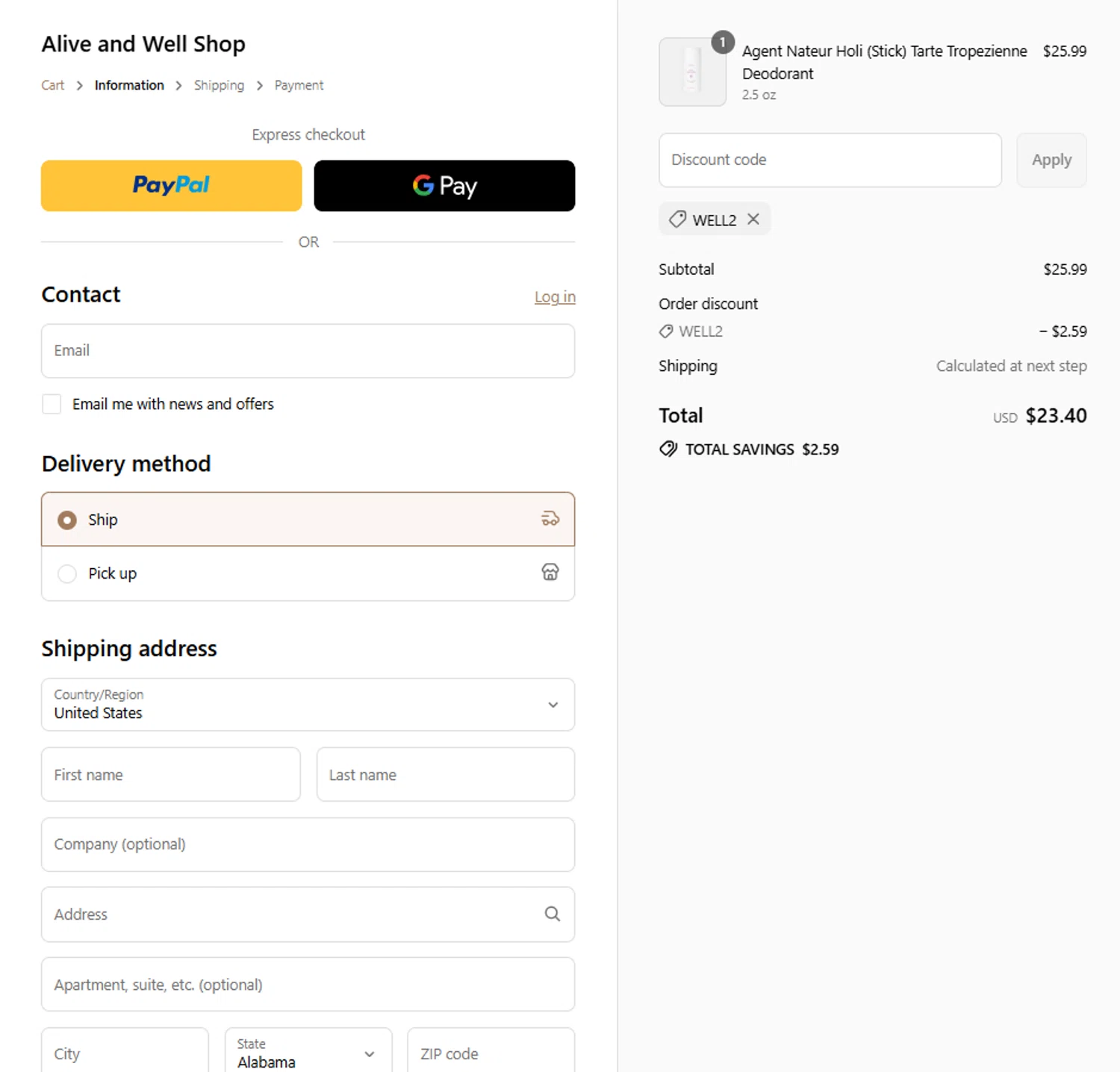The width and height of the screenshot is (1120, 1072).
Task: Focus the Discount code field
Action: (830, 160)
